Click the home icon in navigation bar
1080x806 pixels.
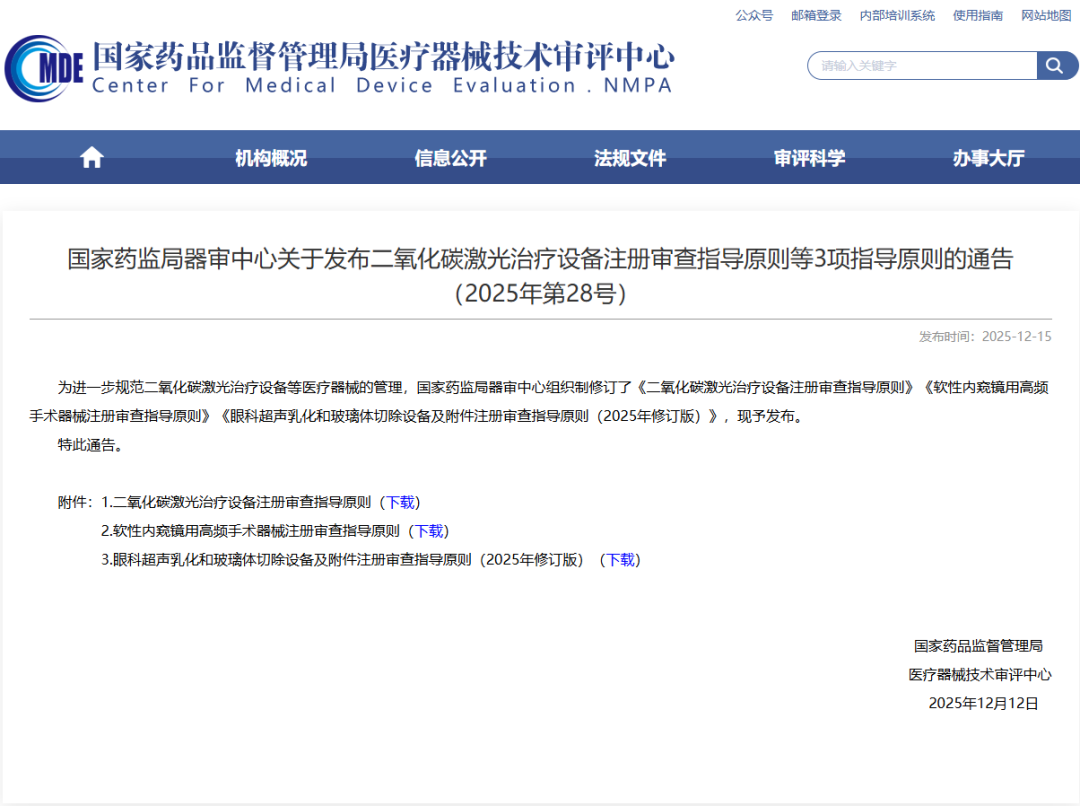[x=92, y=157]
